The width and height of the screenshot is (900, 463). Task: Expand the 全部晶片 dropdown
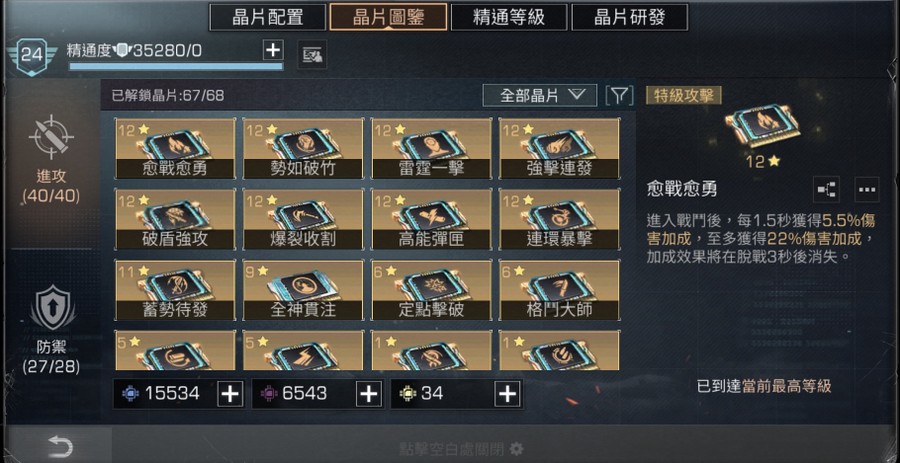540,95
